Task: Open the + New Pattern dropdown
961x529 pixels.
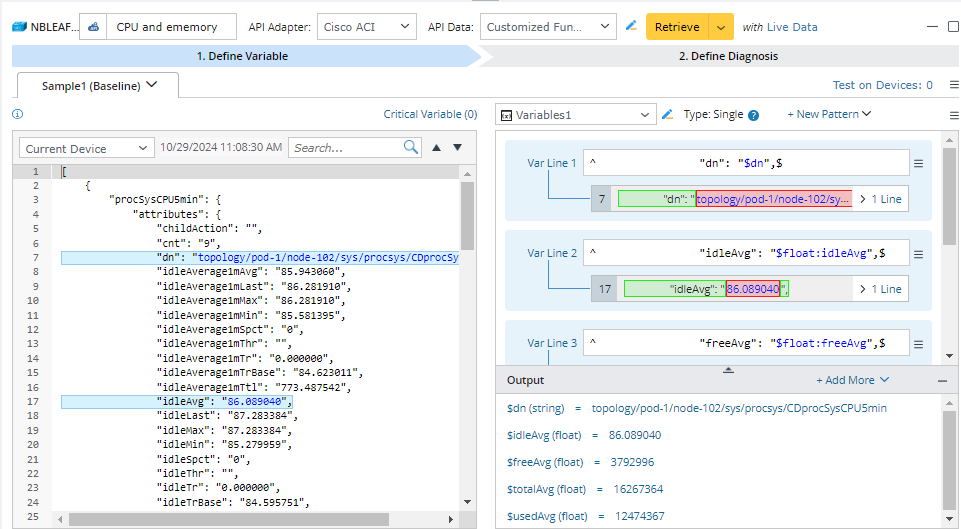Action: [828, 115]
